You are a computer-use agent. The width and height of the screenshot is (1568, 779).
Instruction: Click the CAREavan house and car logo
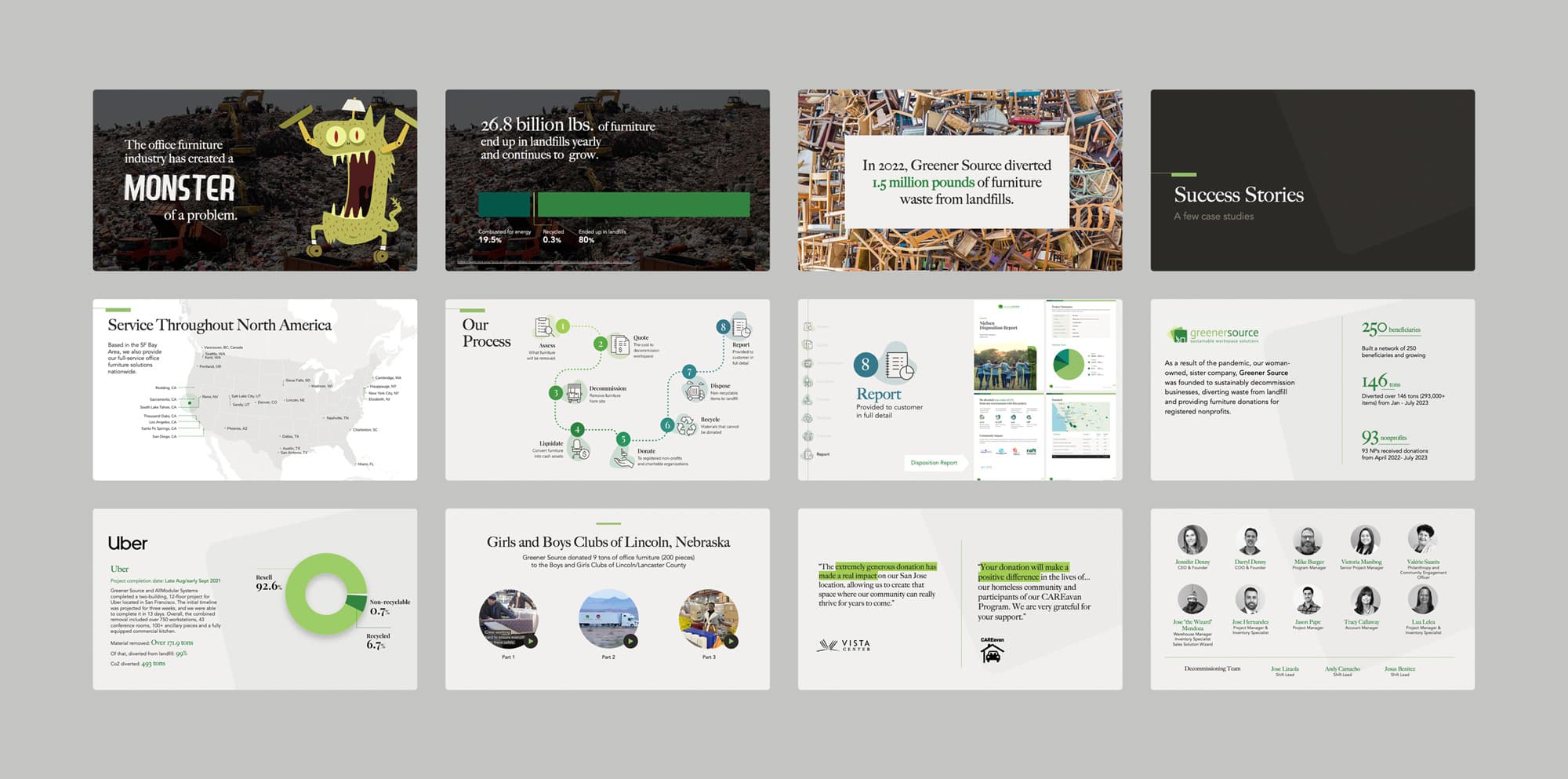(x=992, y=650)
